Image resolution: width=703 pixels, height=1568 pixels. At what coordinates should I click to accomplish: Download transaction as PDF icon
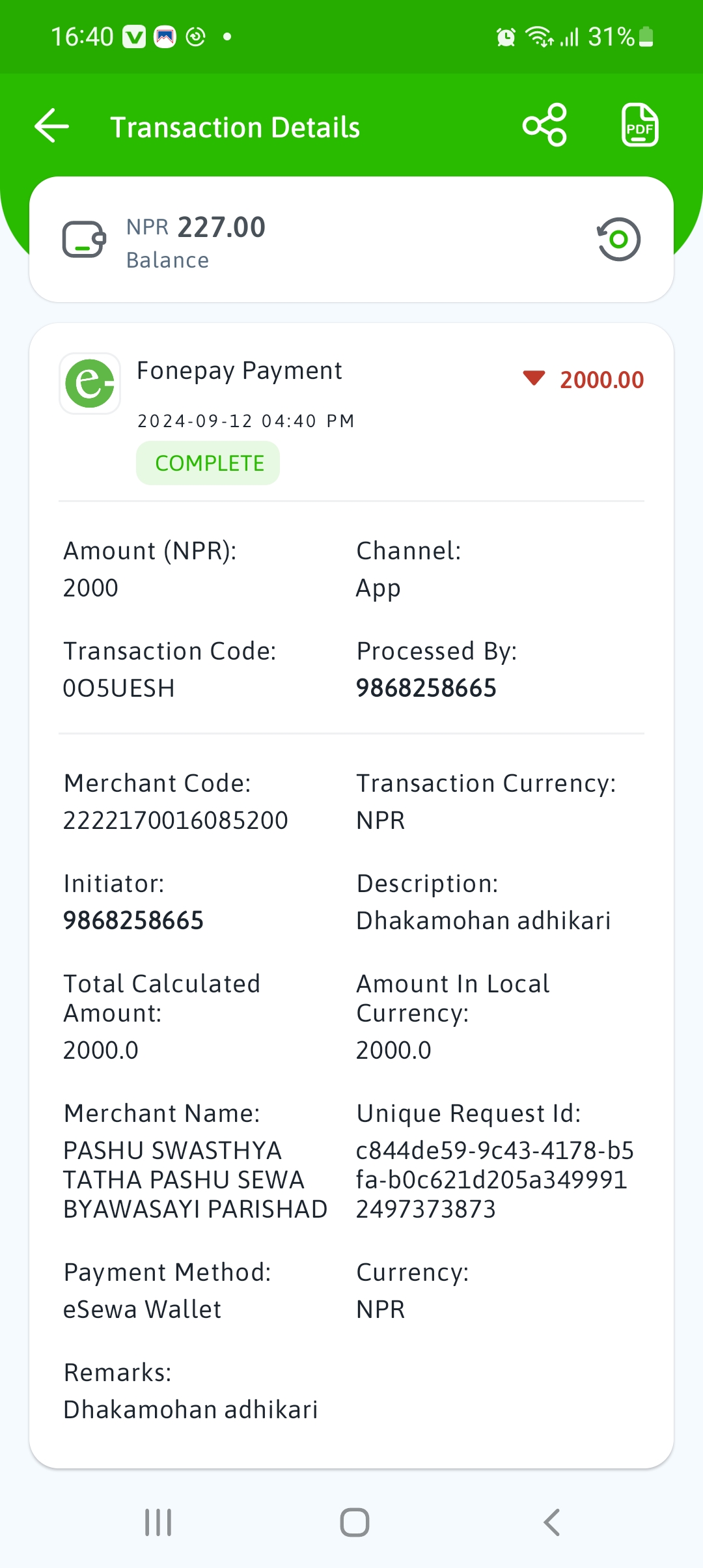640,125
